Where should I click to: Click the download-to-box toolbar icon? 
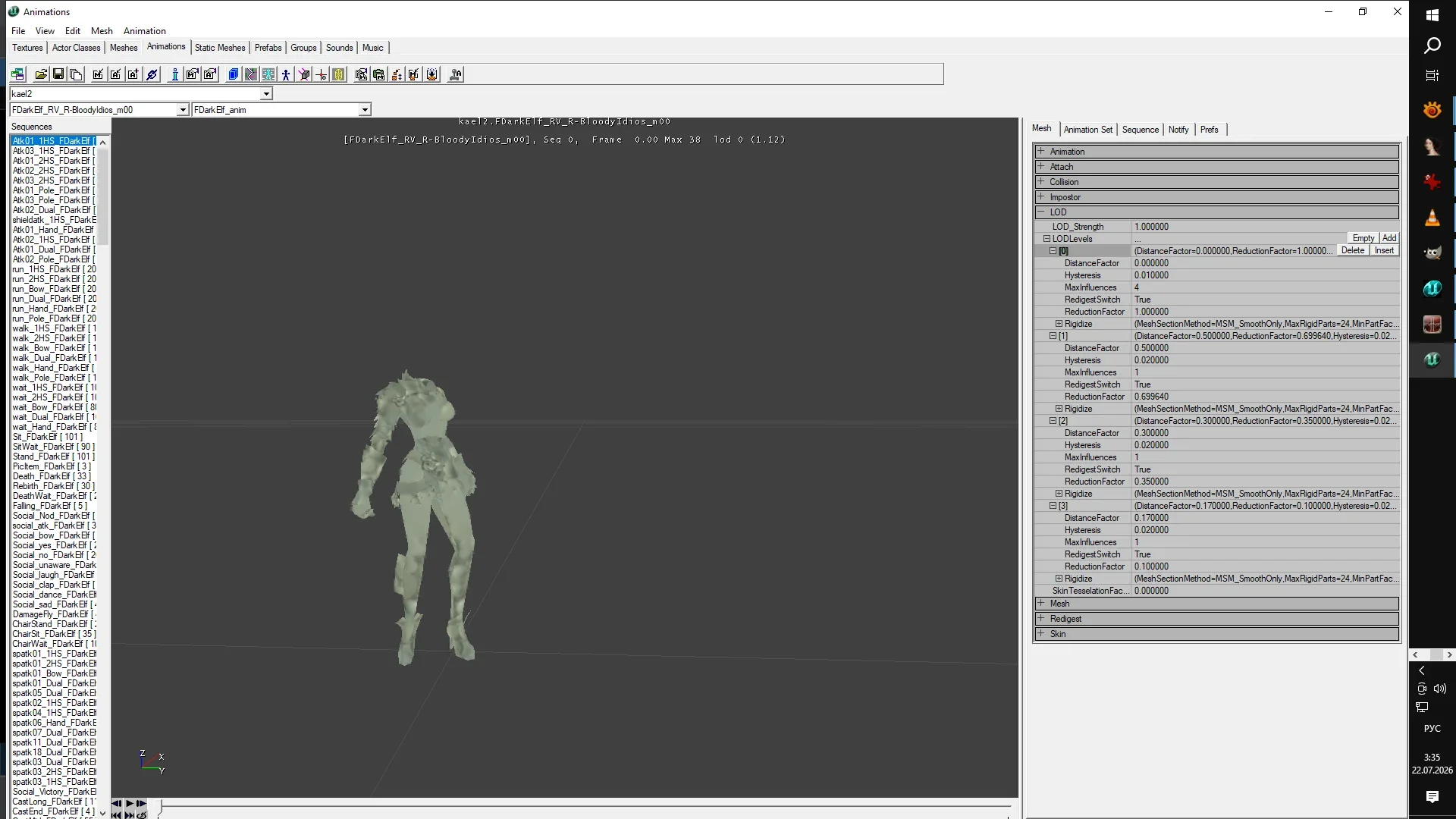(432, 74)
